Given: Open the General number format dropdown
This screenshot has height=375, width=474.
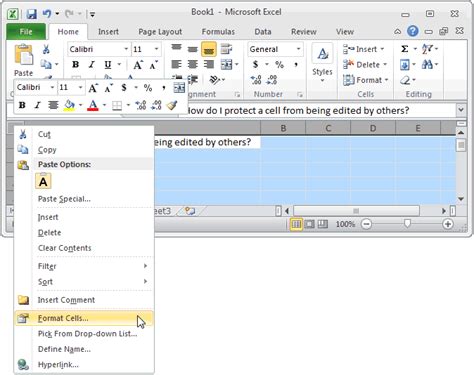Looking at the screenshot, I should (298, 49).
